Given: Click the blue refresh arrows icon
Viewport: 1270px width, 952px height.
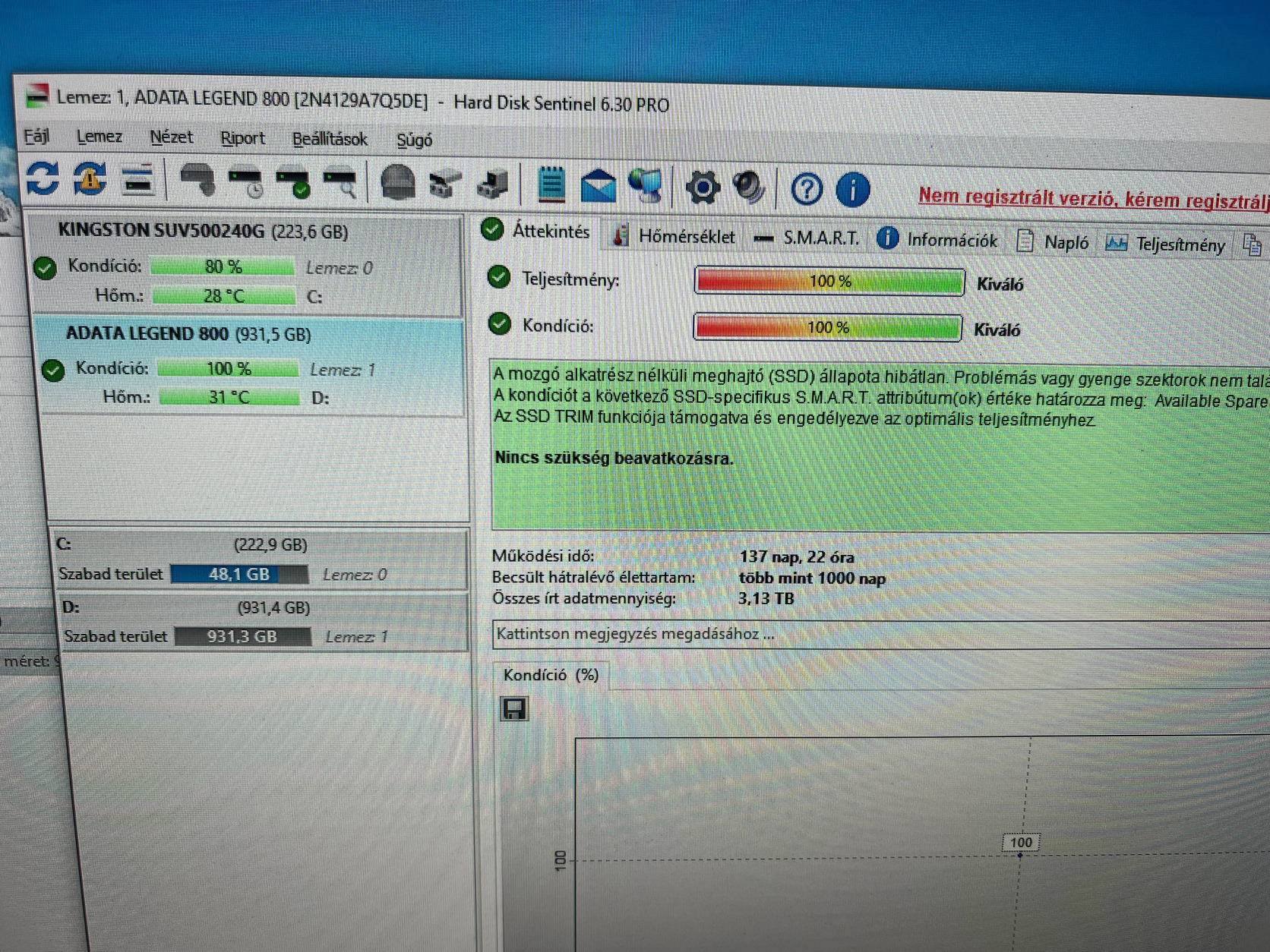Looking at the screenshot, I should [43, 178].
